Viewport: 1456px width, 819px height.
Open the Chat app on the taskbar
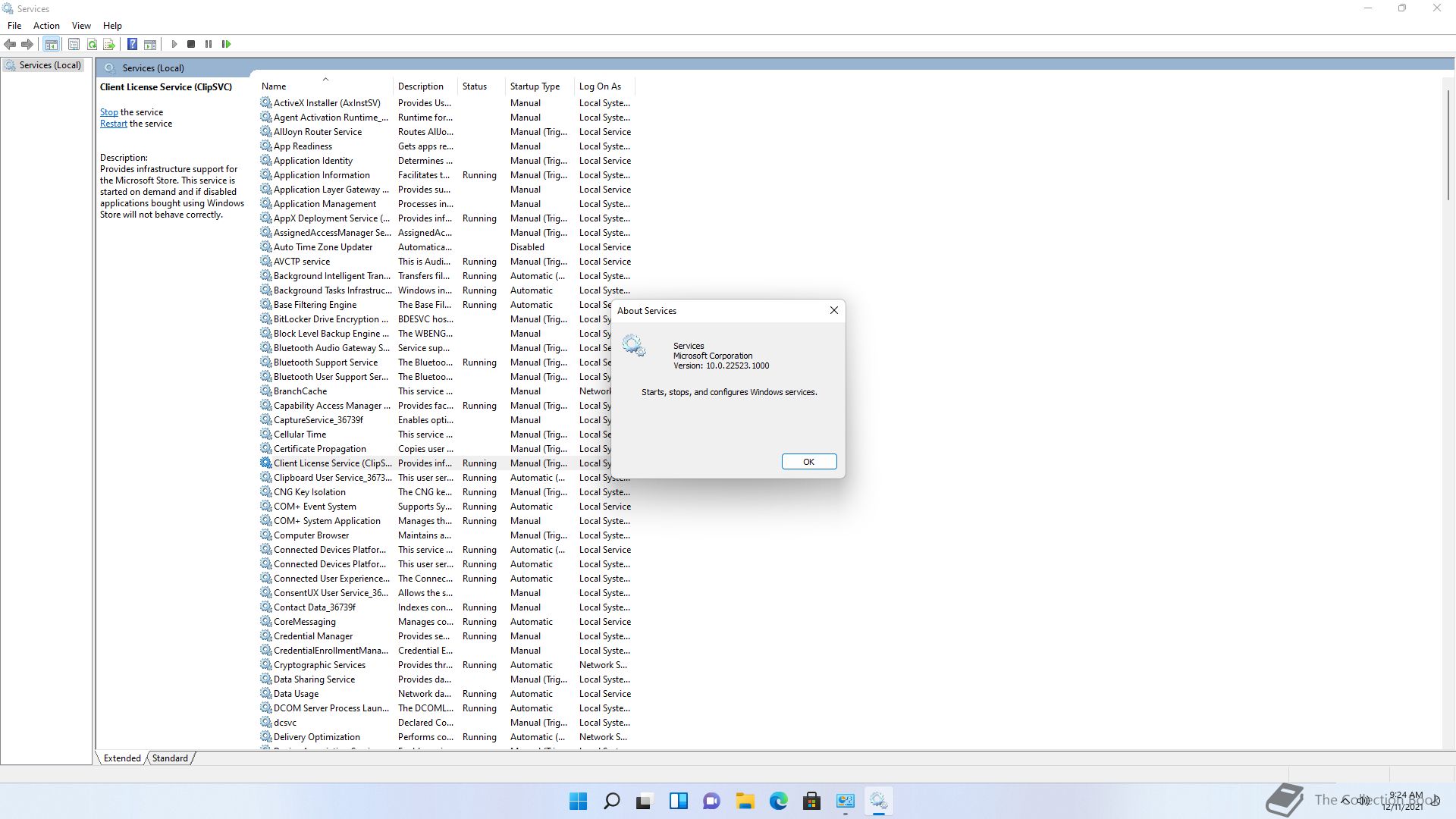pyautogui.click(x=711, y=801)
